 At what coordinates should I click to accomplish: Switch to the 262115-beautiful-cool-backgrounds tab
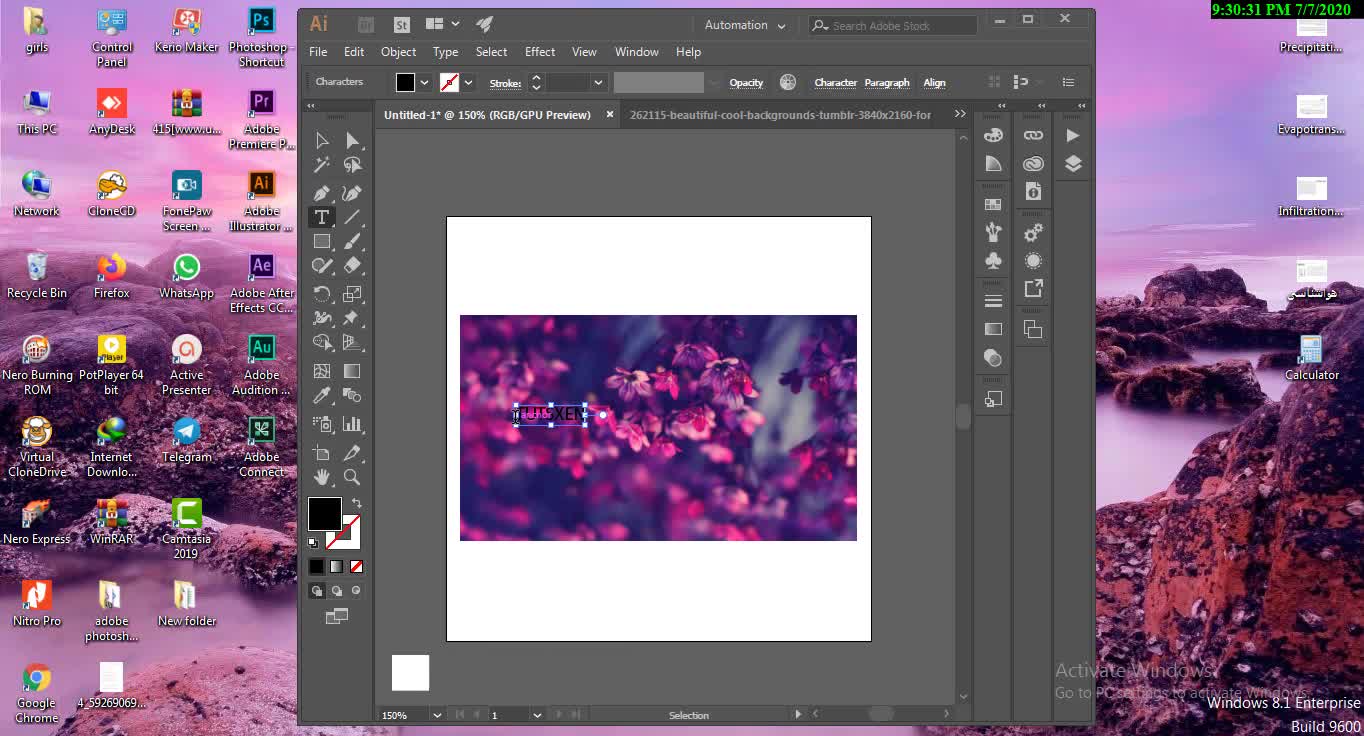coord(780,115)
